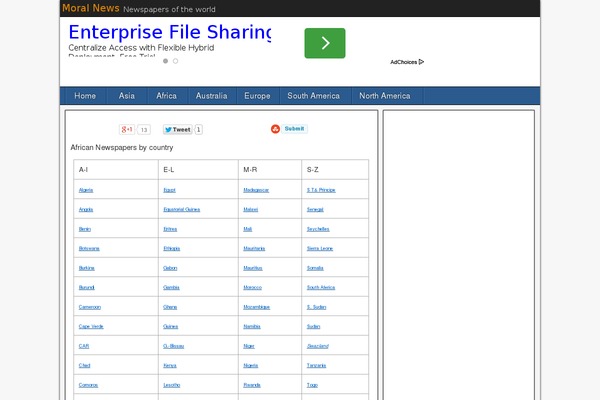Open the Burkina newspapers link
Image resolution: width=600 pixels, height=400 pixels.
pyautogui.click(x=86, y=268)
